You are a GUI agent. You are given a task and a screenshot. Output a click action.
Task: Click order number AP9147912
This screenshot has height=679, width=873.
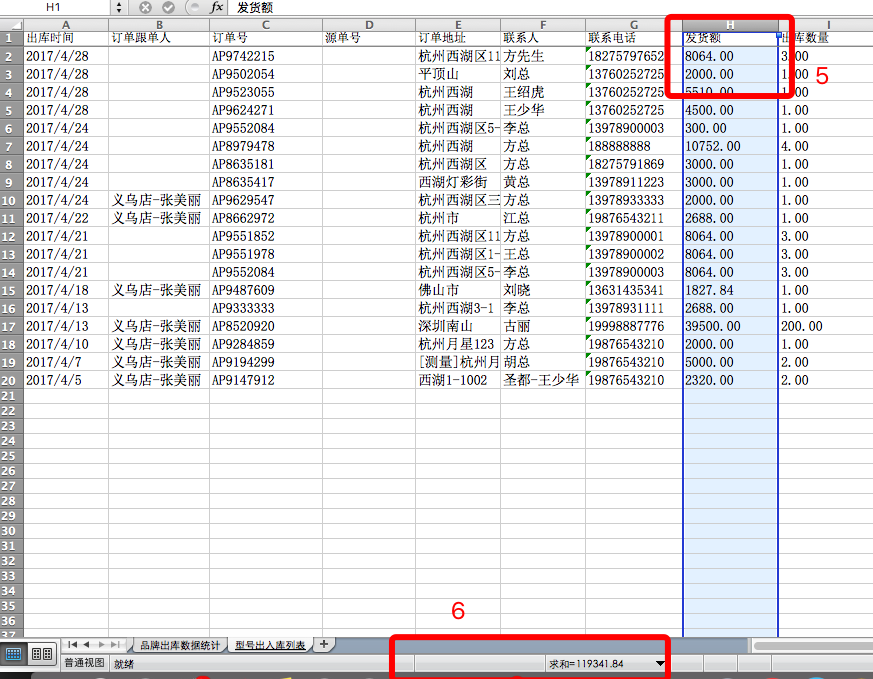pos(266,380)
